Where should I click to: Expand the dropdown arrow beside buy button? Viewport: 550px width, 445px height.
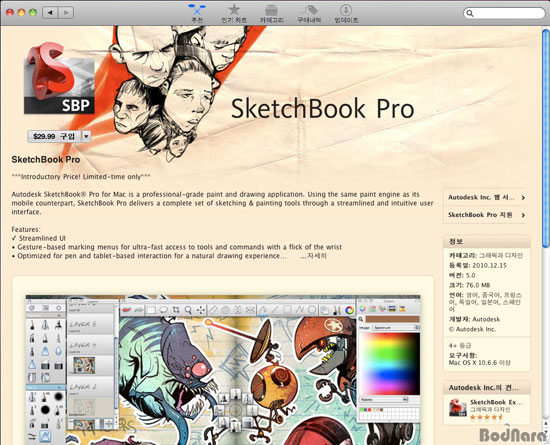pos(86,136)
